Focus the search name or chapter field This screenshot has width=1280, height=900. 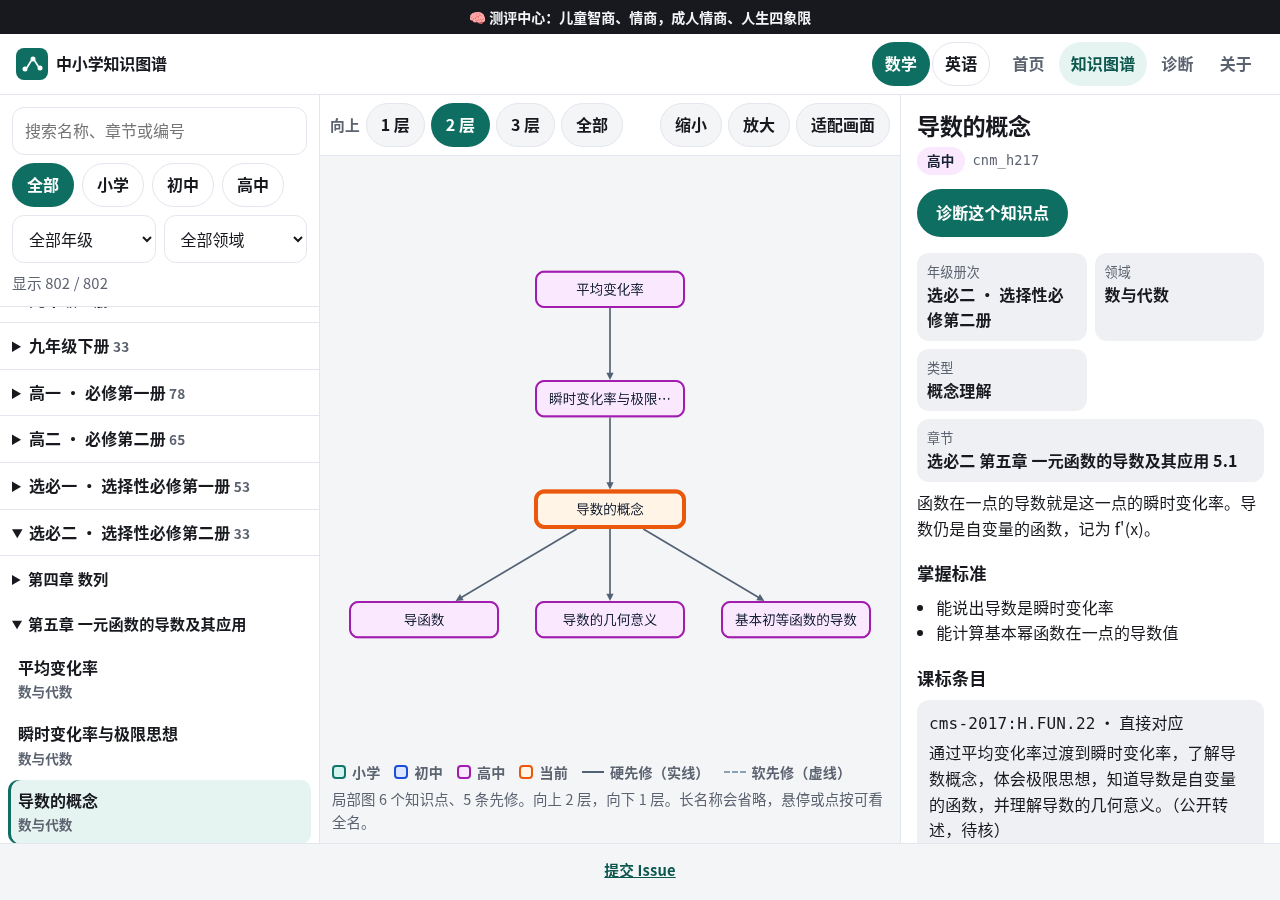click(x=159, y=131)
